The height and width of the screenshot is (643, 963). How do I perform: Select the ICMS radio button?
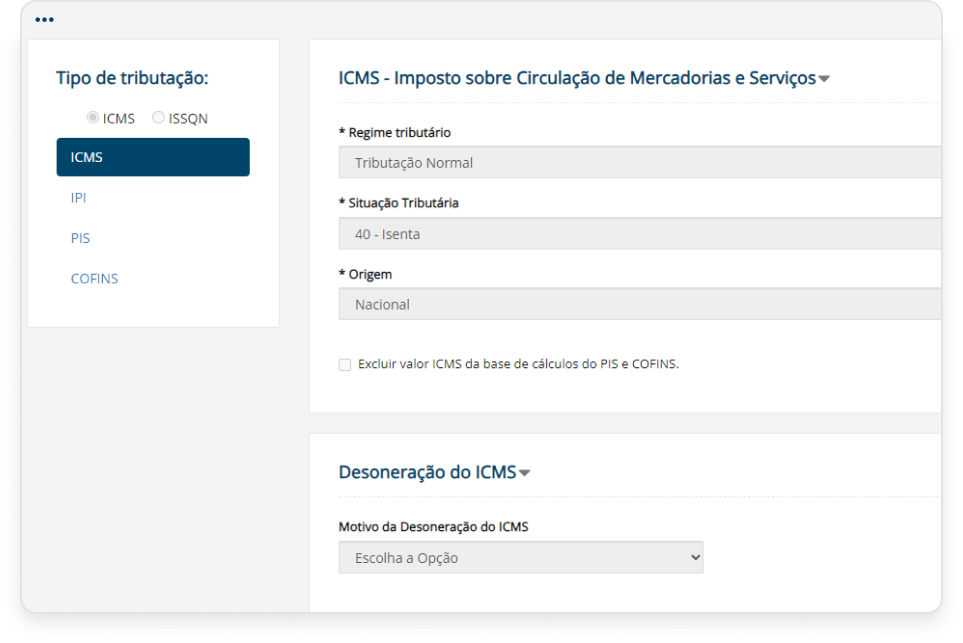point(92,117)
